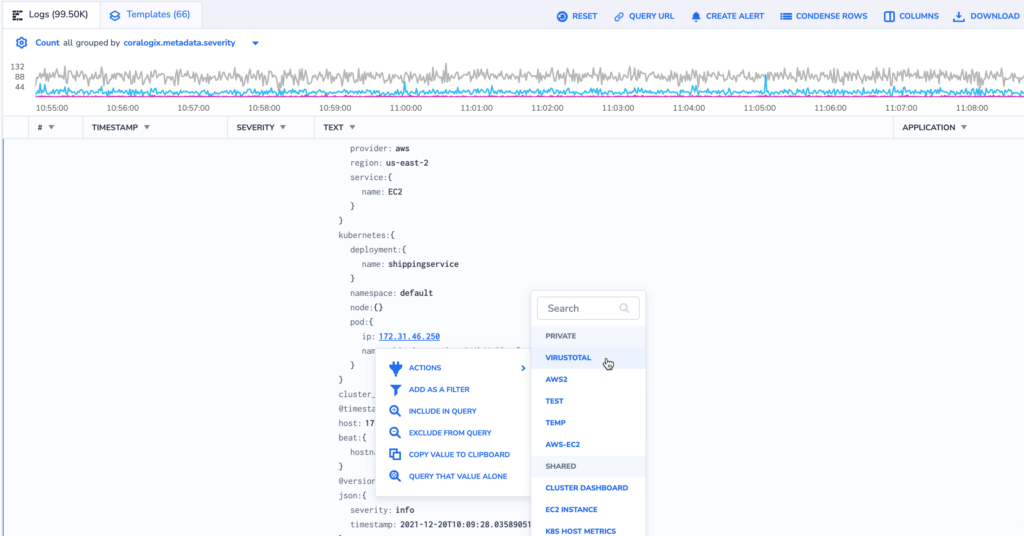
Task: Click the Create Alert button label
Action: pos(735,16)
